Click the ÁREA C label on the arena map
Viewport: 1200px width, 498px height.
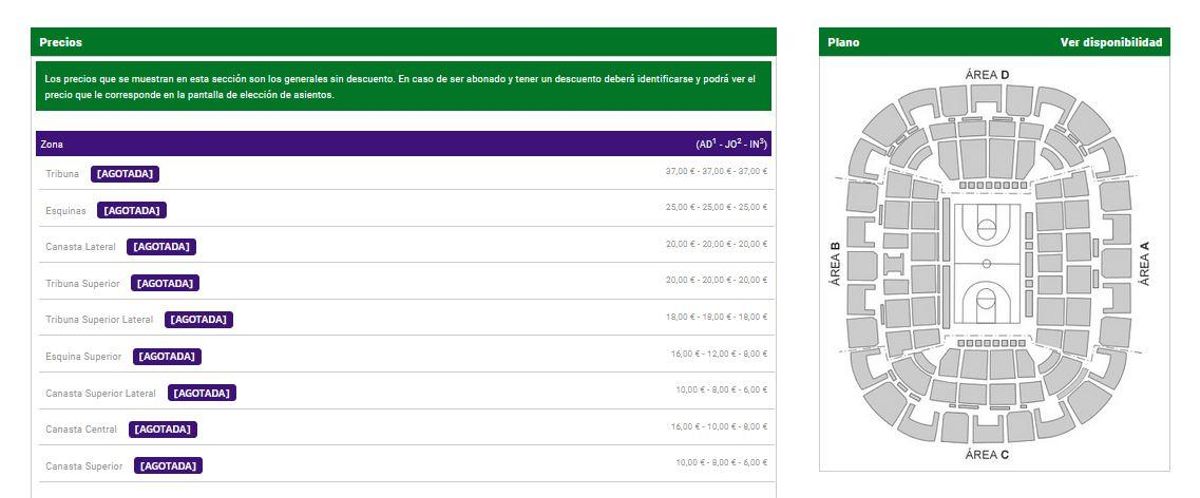click(987, 454)
